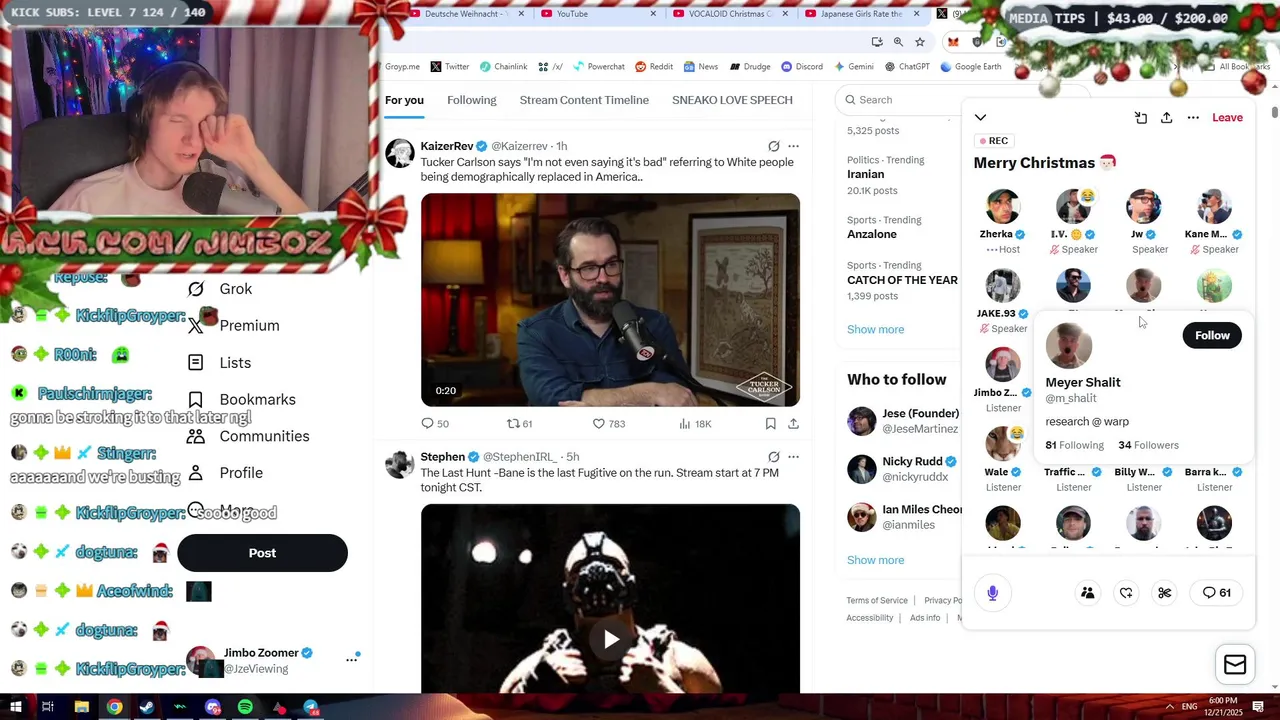
Task: Open the Stream Content Timeline tab
Action: tap(584, 100)
